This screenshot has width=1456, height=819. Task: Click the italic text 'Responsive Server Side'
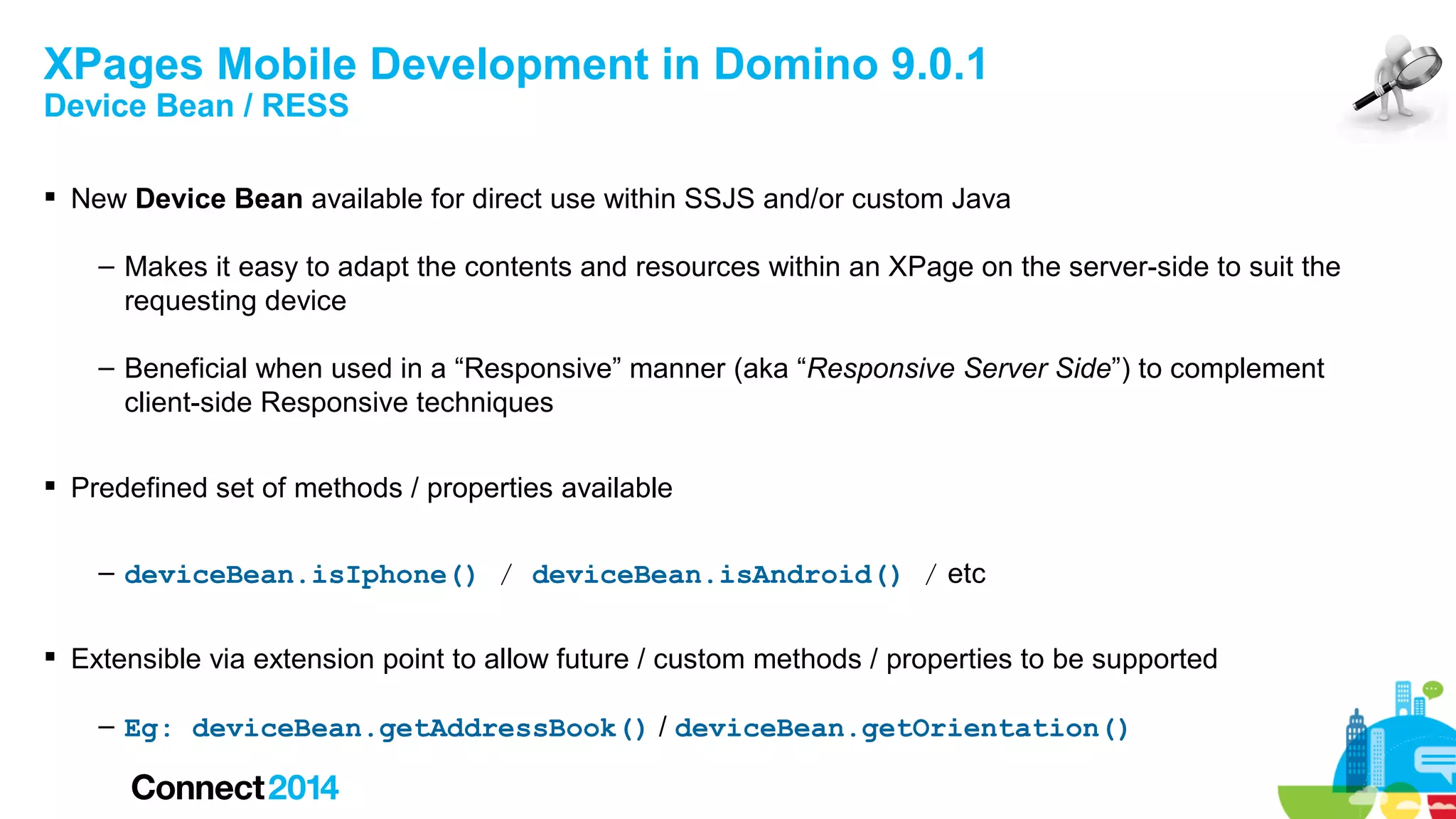click(959, 369)
